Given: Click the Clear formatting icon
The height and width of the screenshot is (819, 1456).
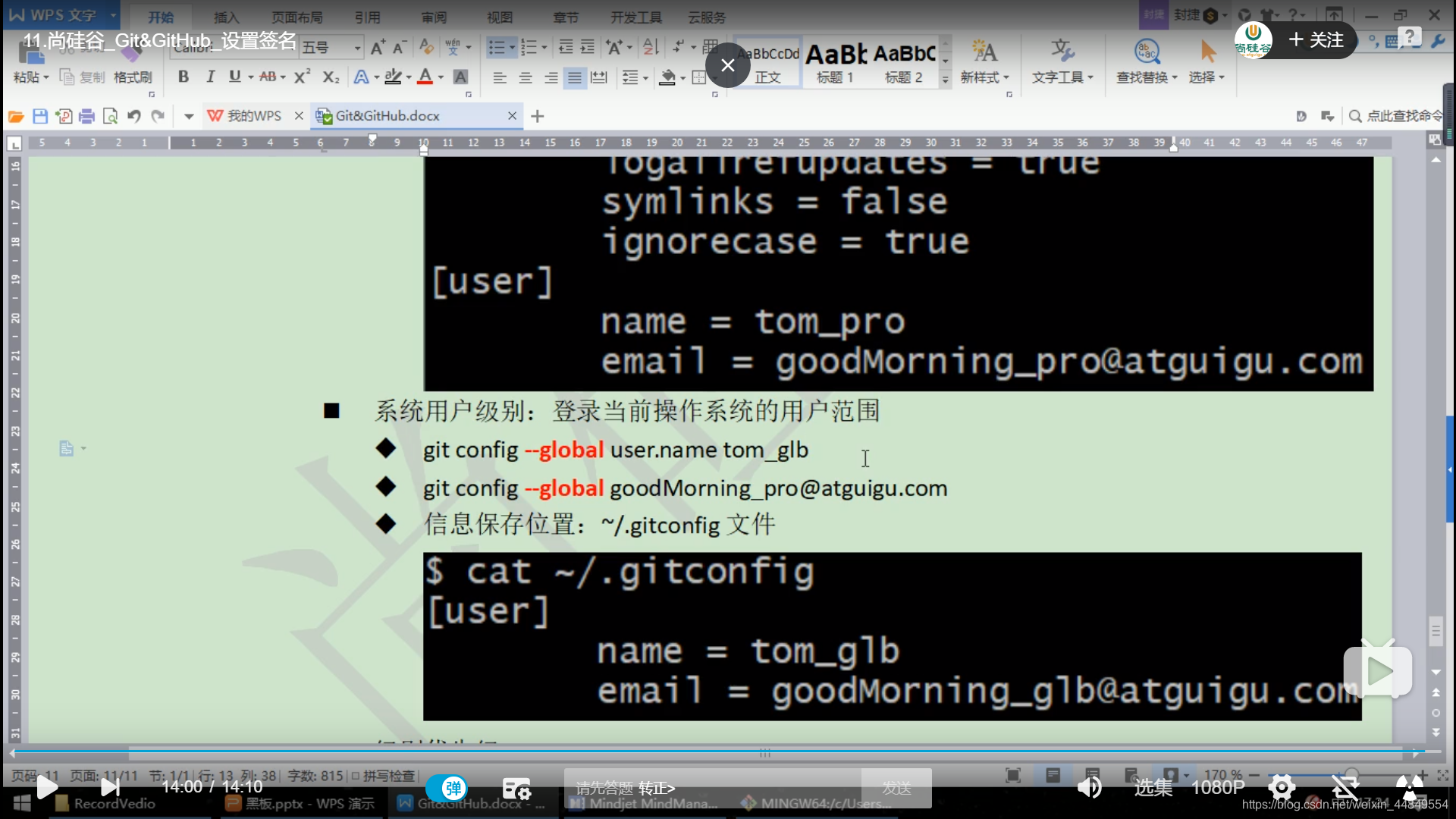Looking at the screenshot, I should [426, 48].
